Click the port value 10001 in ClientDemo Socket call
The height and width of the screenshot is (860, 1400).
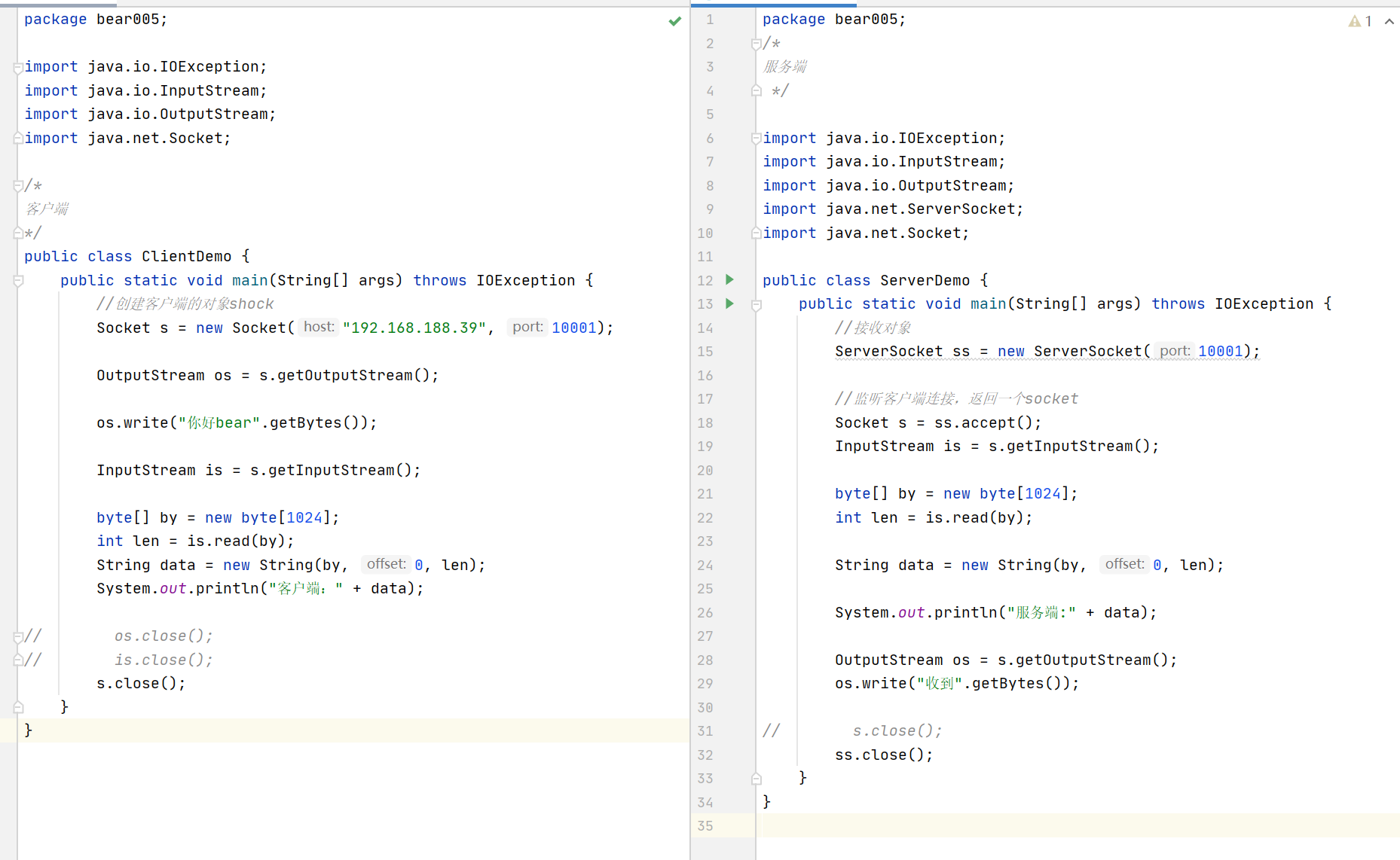[x=574, y=328]
